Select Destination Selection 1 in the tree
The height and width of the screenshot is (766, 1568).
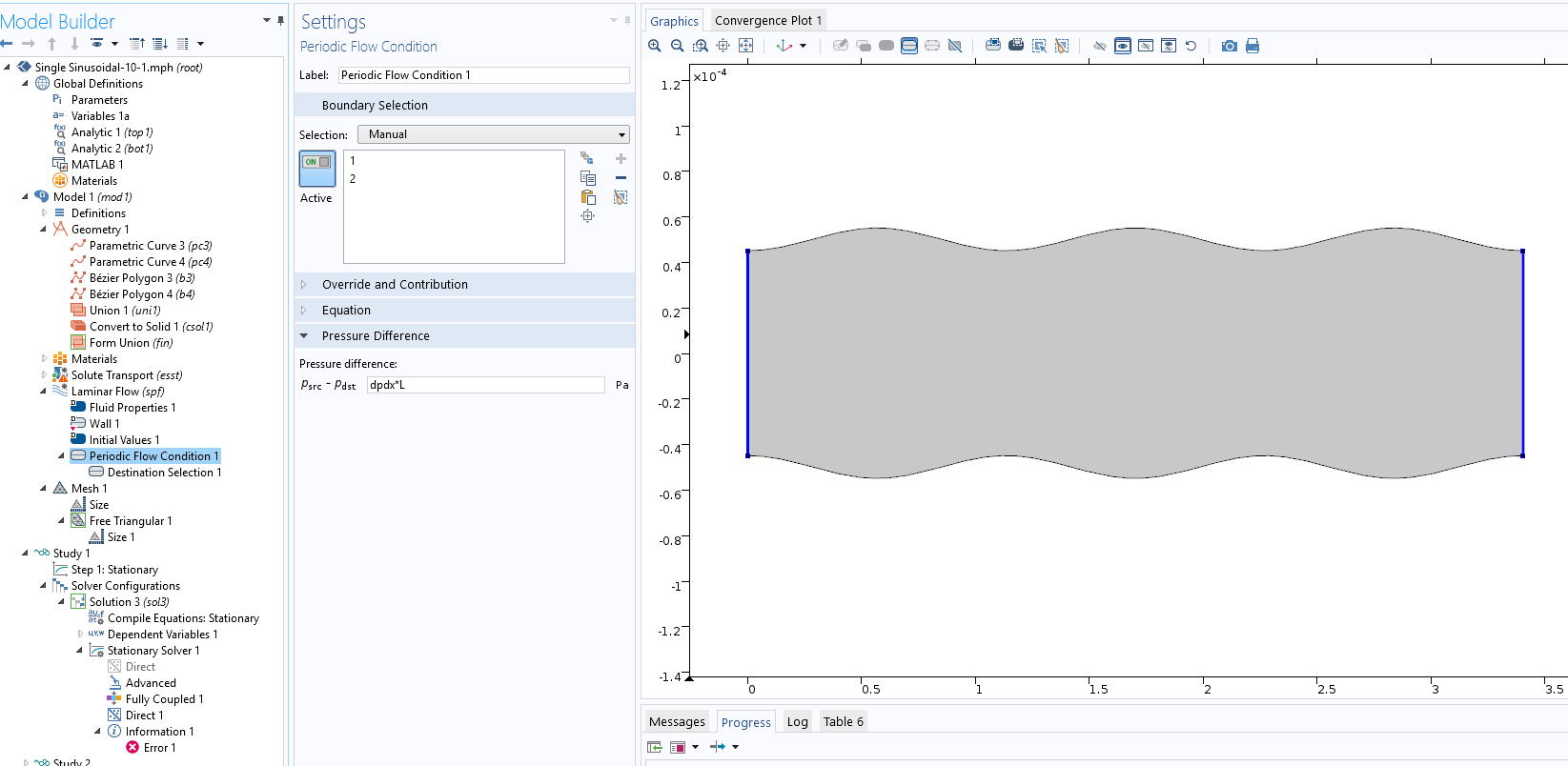point(164,473)
